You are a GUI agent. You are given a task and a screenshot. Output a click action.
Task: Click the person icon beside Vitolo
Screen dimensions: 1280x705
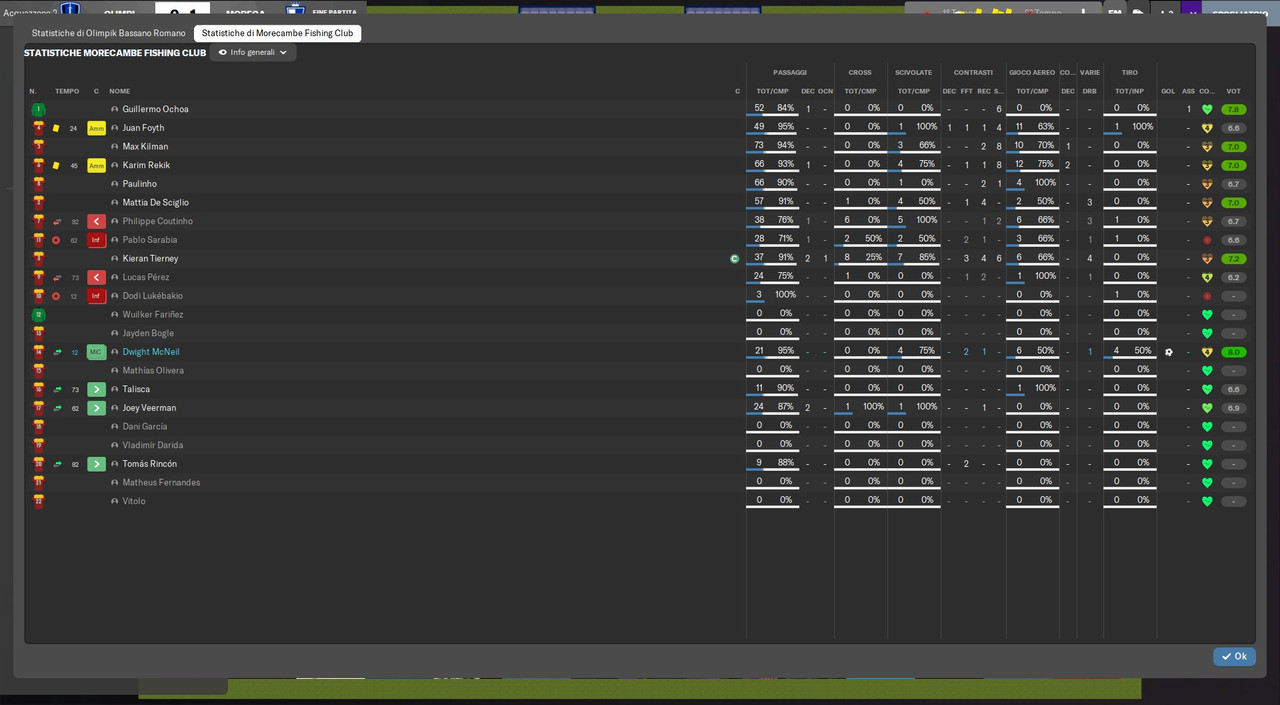click(x=115, y=501)
